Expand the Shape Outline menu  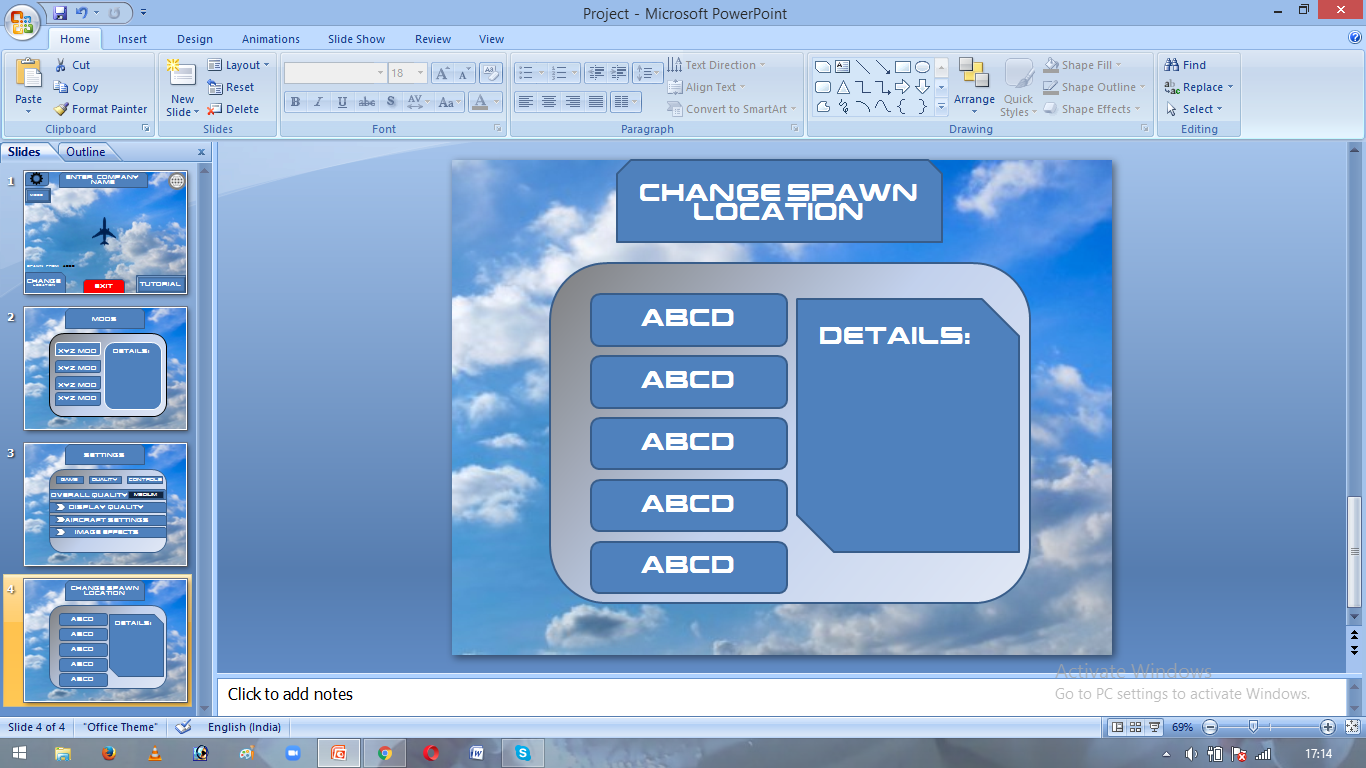[x=1093, y=87]
